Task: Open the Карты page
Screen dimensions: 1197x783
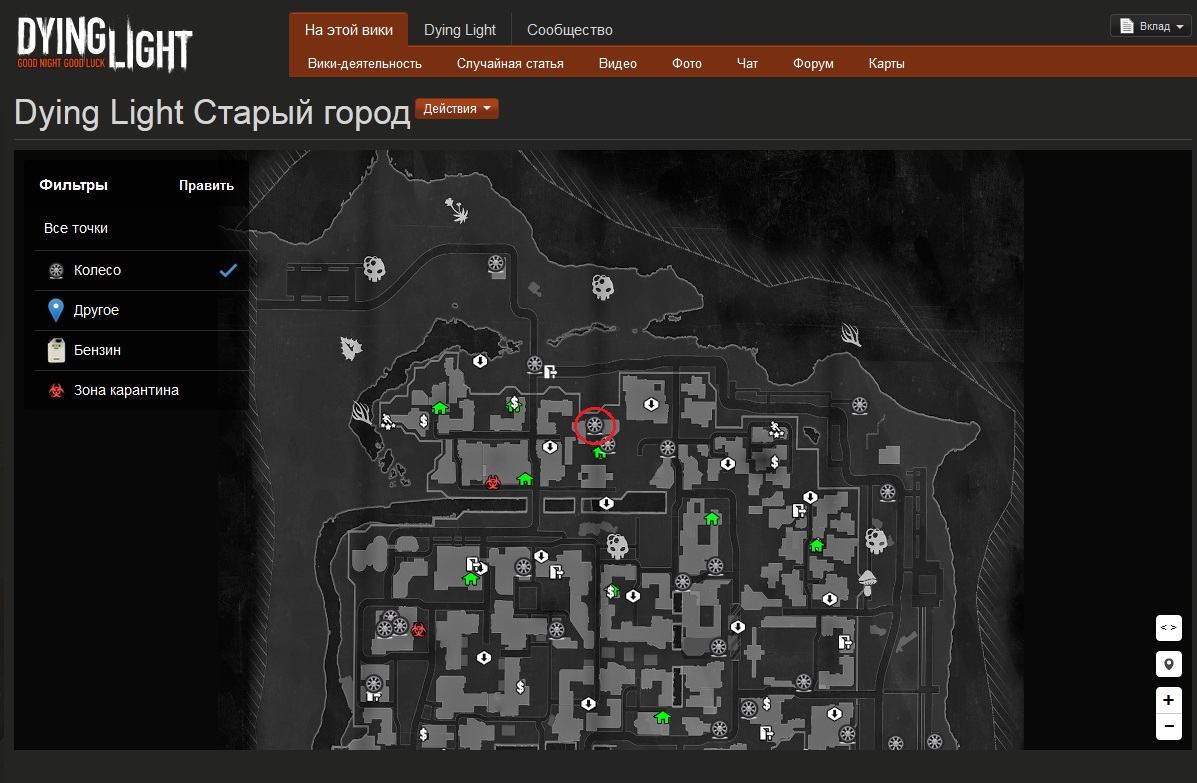Action: [x=886, y=63]
